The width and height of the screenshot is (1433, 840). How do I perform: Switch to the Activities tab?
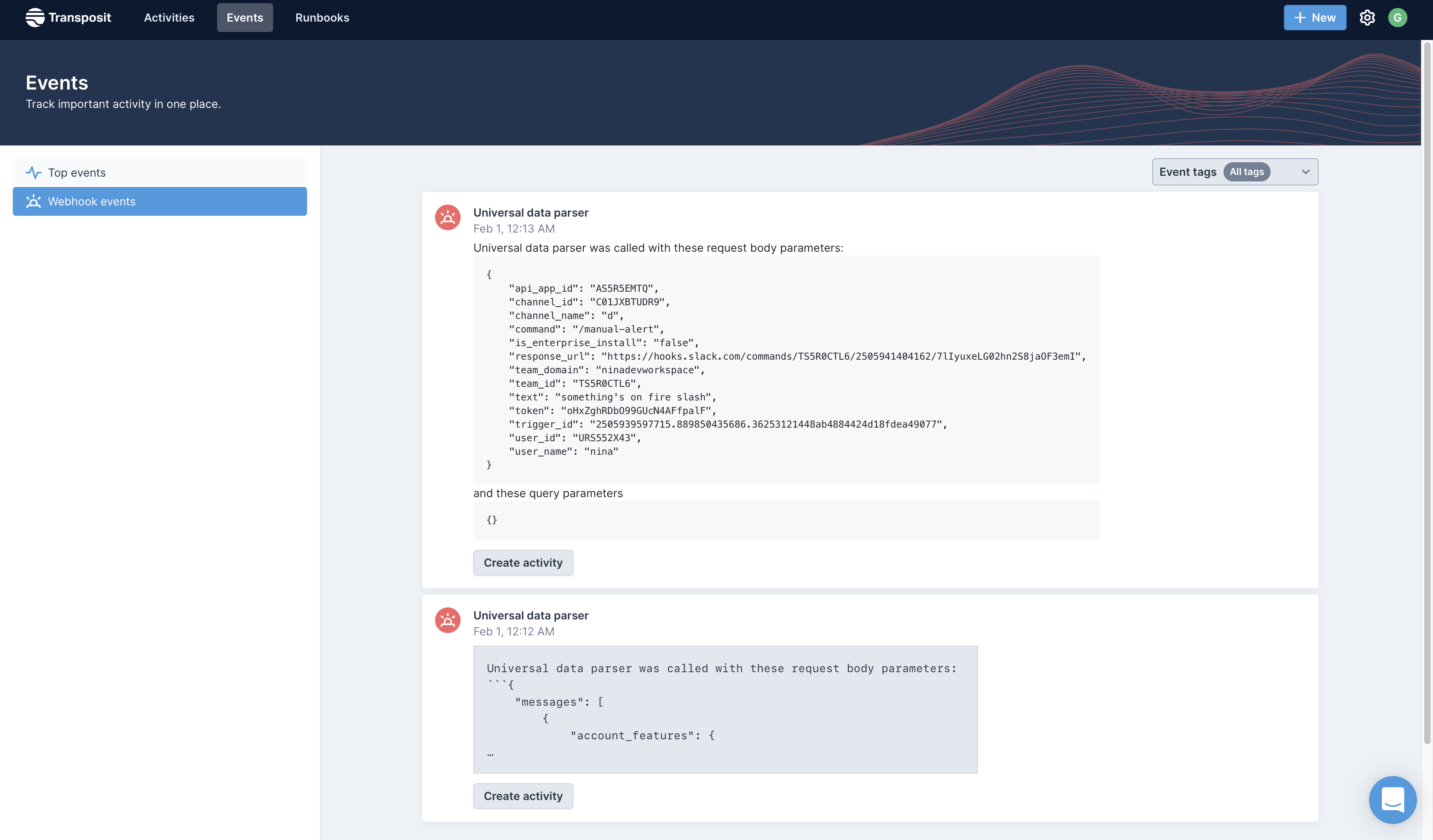click(169, 18)
